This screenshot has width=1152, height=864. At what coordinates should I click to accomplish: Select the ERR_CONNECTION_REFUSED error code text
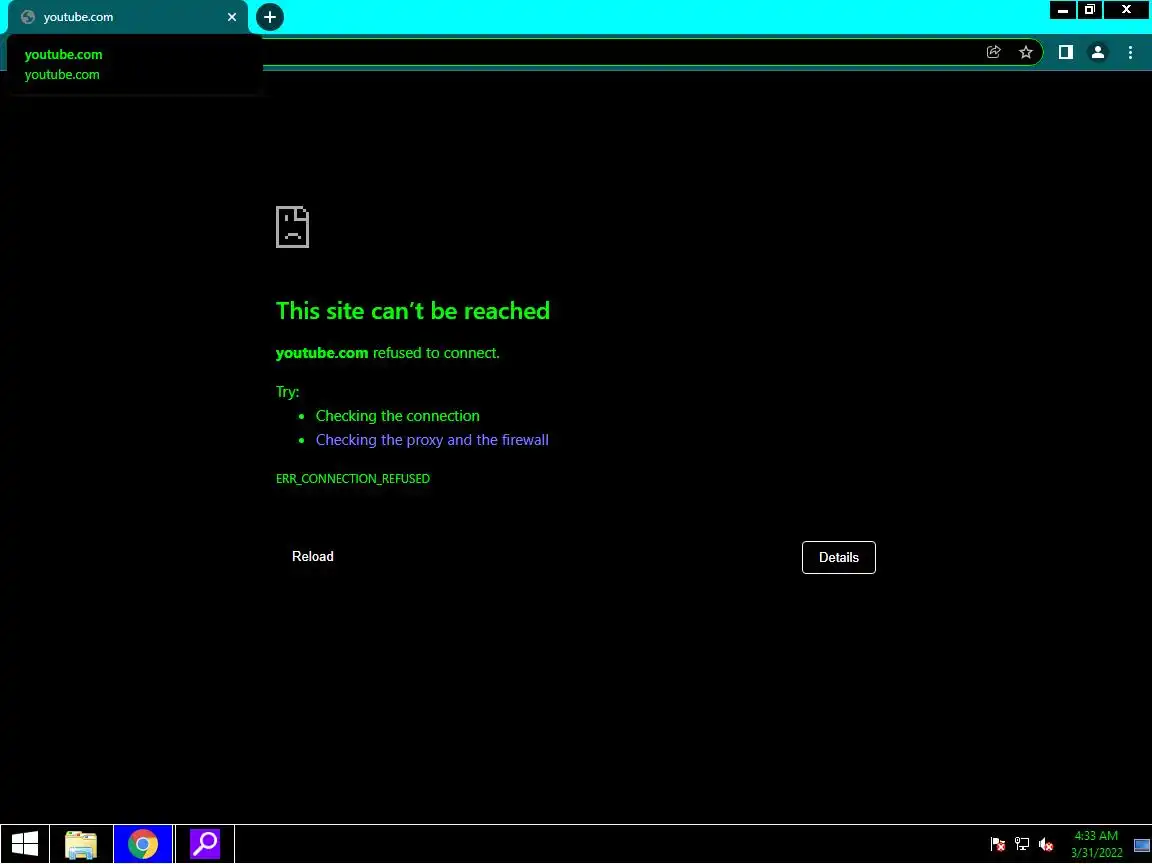click(x=353, y=479)
